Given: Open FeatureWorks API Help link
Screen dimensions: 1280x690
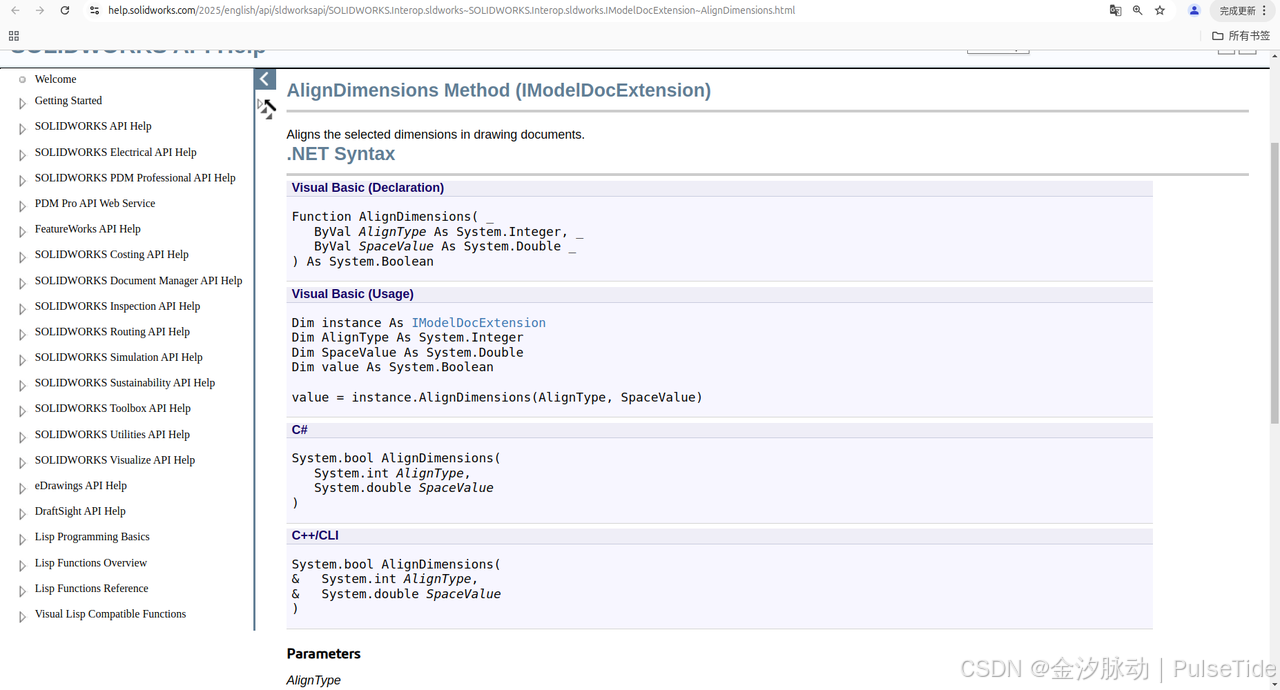Looking at the screenshot, I should pos(88,229).
